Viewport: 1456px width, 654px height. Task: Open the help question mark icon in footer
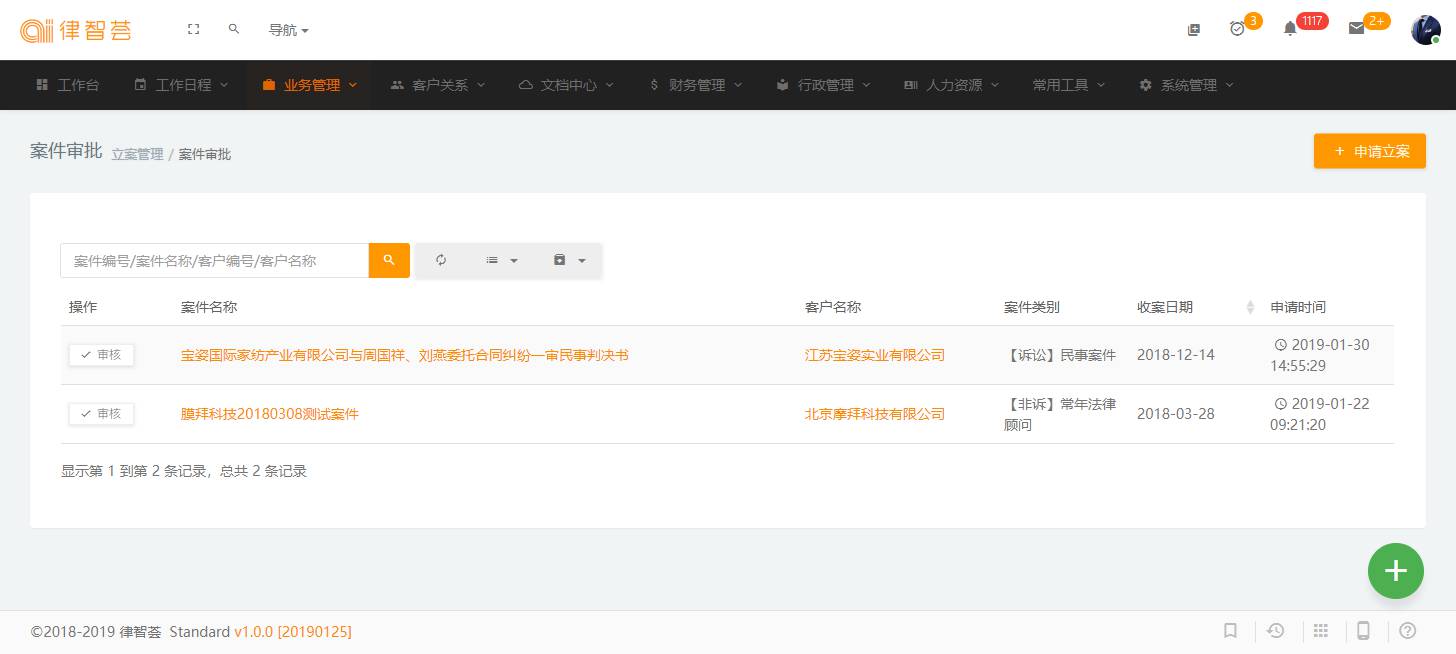tap(1407, 631)
